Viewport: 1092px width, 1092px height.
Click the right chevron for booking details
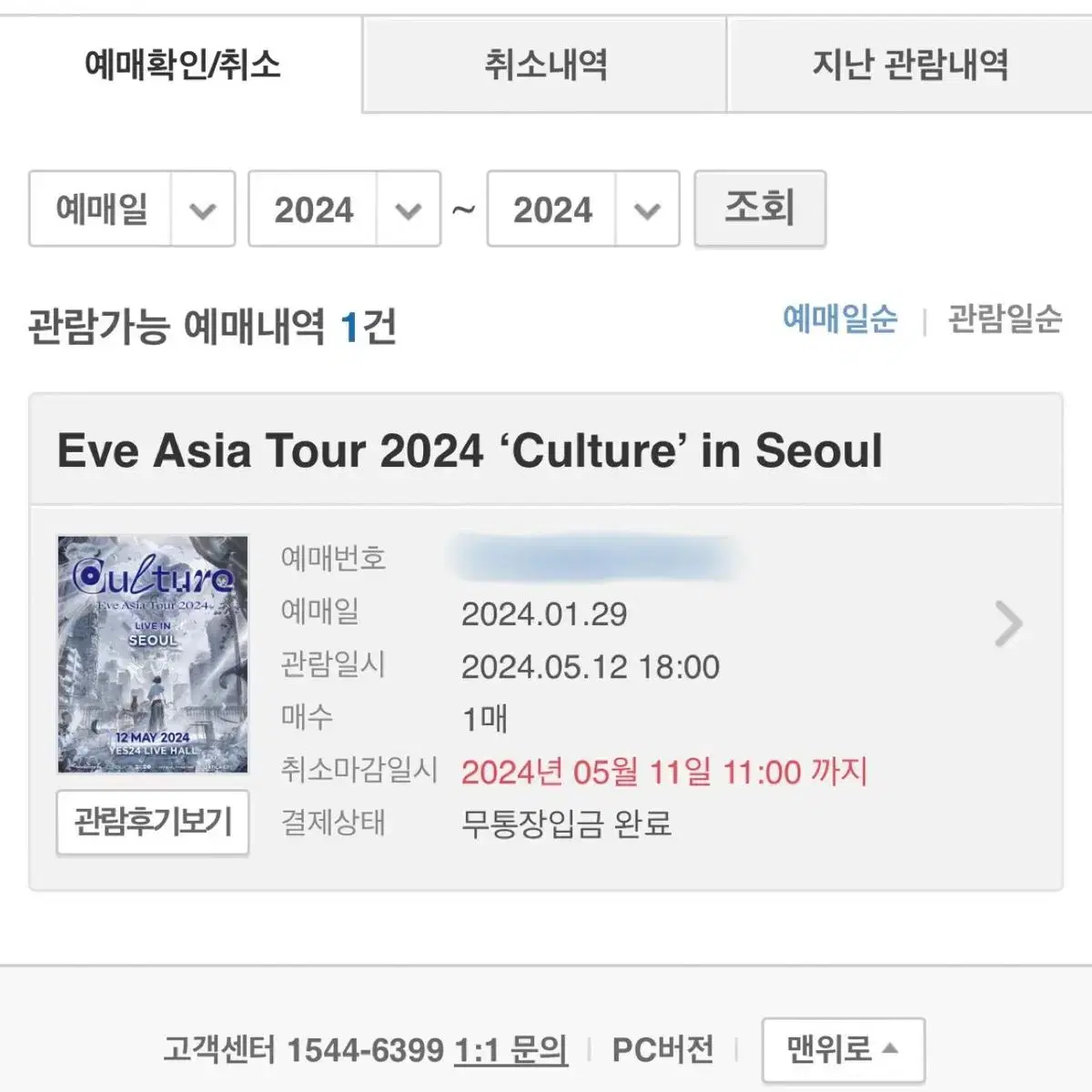coord(1008,624)
